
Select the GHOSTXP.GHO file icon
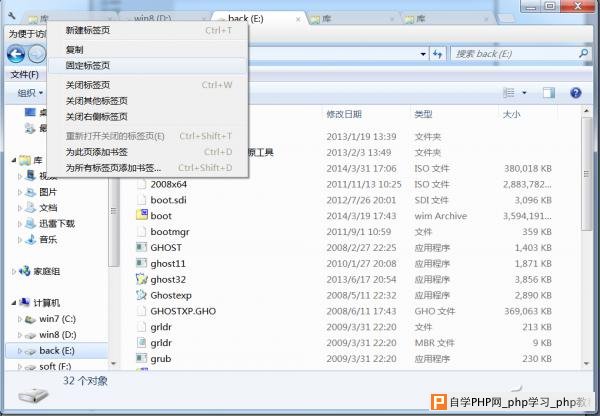click(x=142, y=311)
